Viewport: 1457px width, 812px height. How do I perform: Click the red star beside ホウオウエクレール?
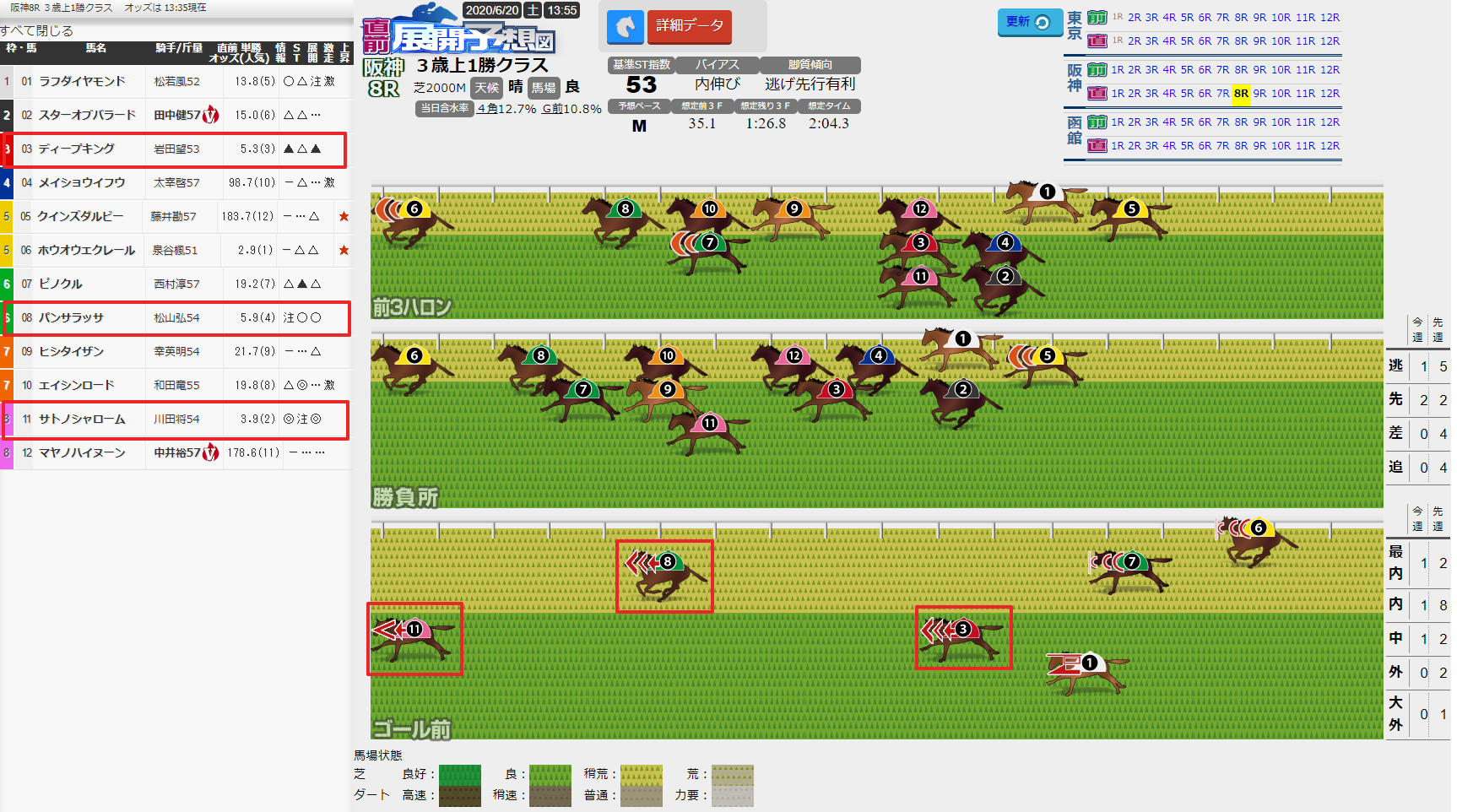[x=344, y=251]
